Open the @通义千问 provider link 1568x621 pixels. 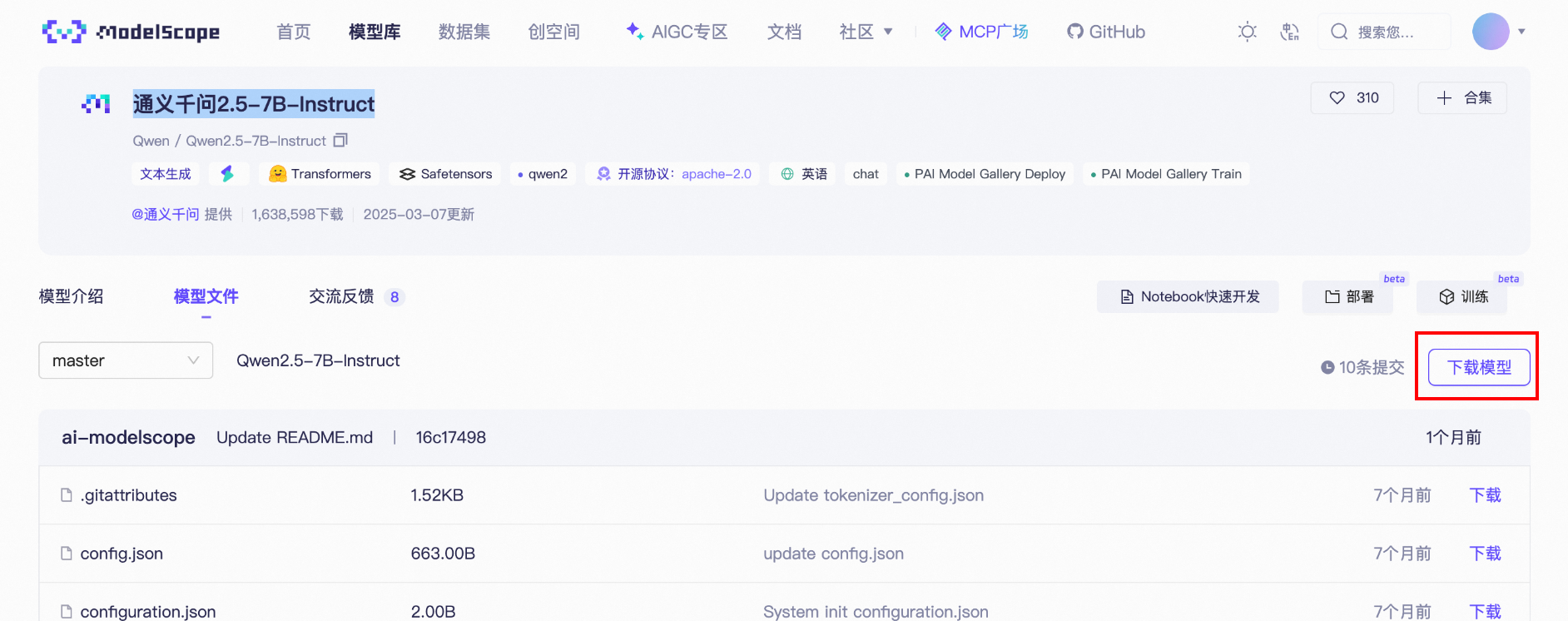click(166, 214)
